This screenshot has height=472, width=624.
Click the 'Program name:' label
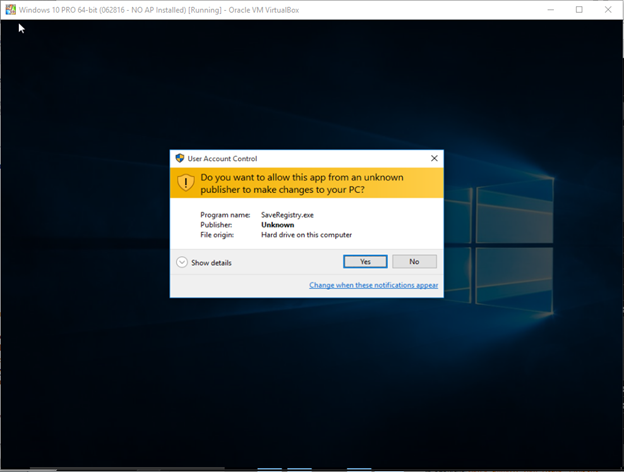(225, 215)
